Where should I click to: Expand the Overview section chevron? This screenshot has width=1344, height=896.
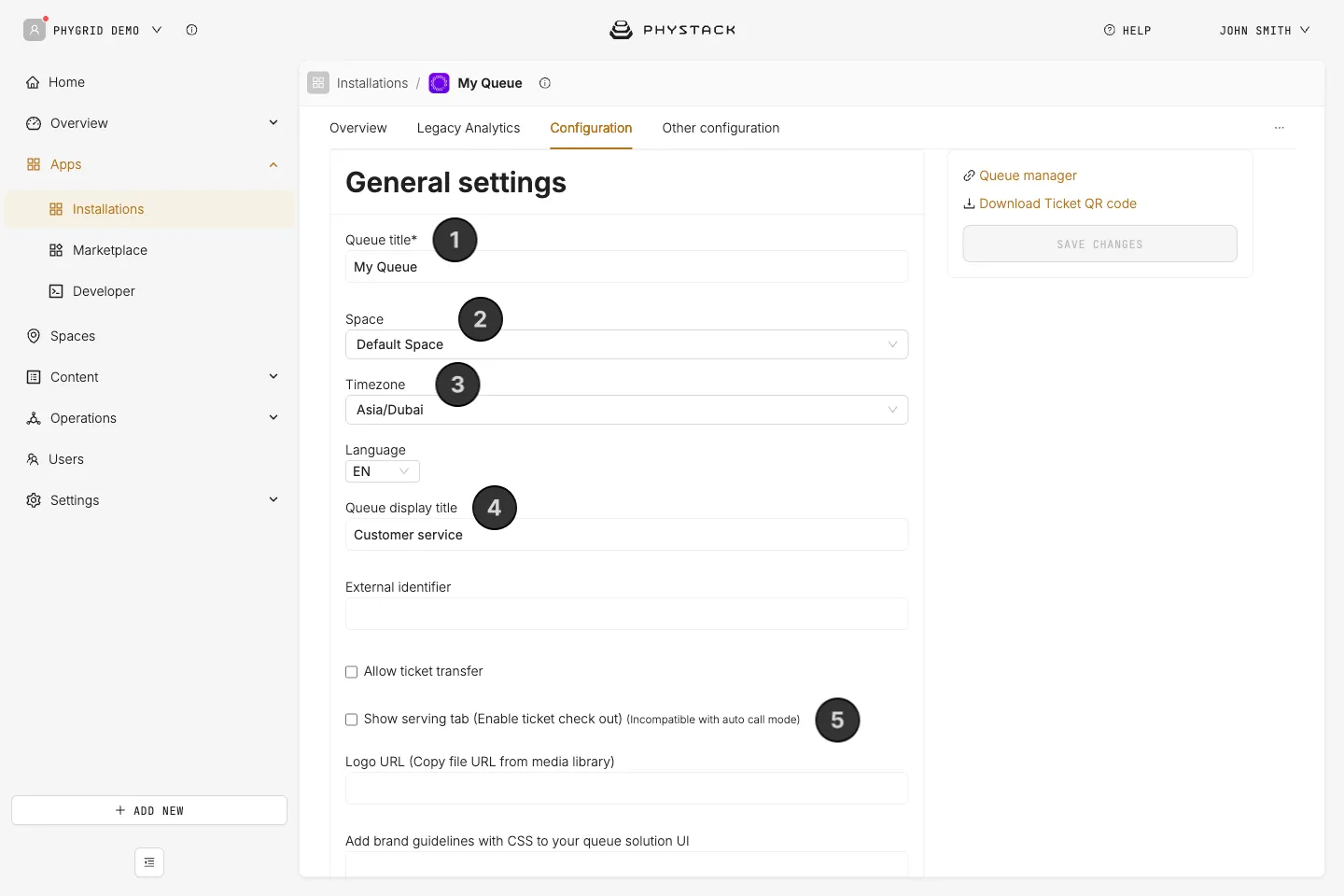point(273,123)
